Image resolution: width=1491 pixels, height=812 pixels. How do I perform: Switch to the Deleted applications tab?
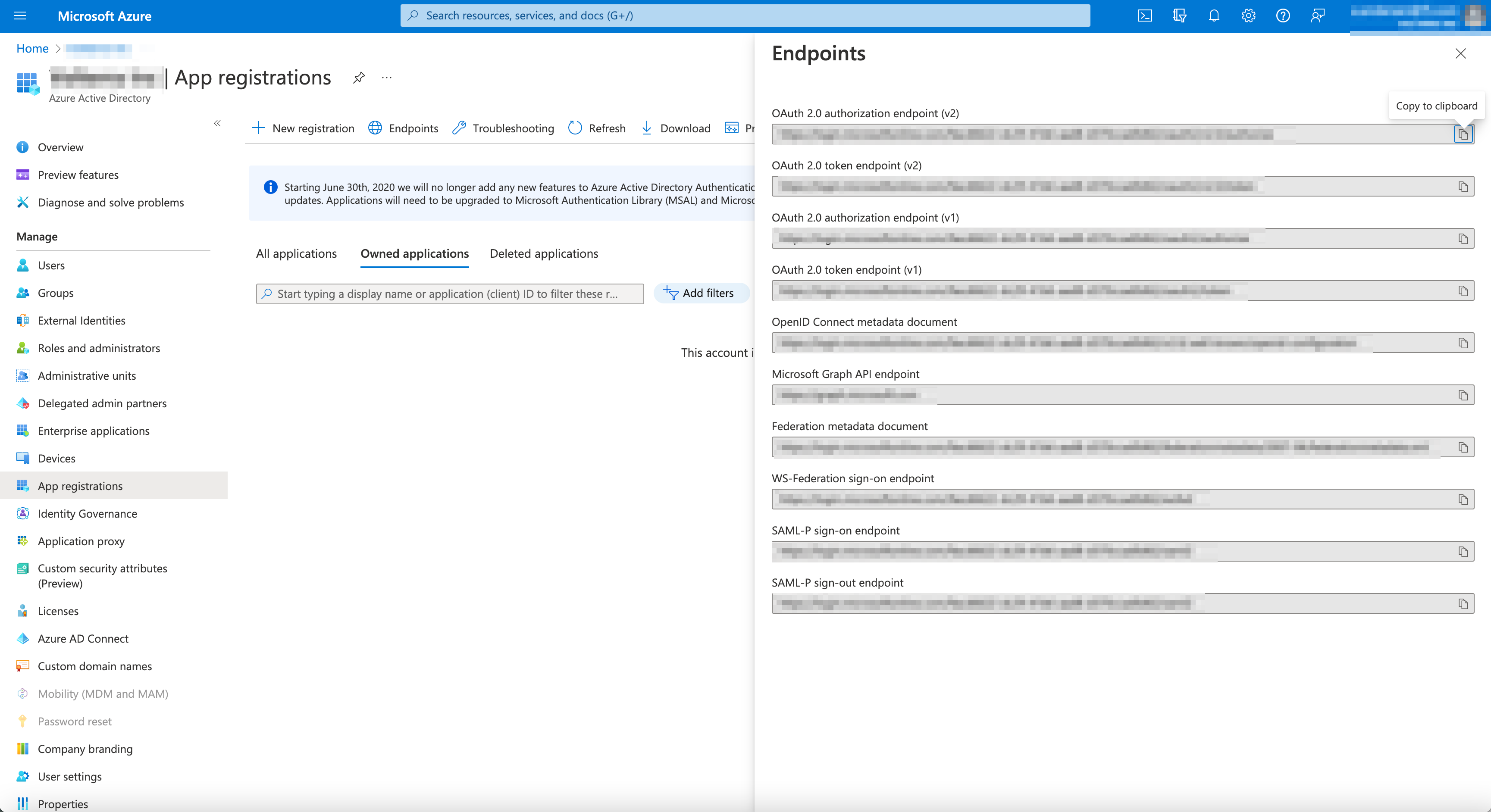pos(544,253)
